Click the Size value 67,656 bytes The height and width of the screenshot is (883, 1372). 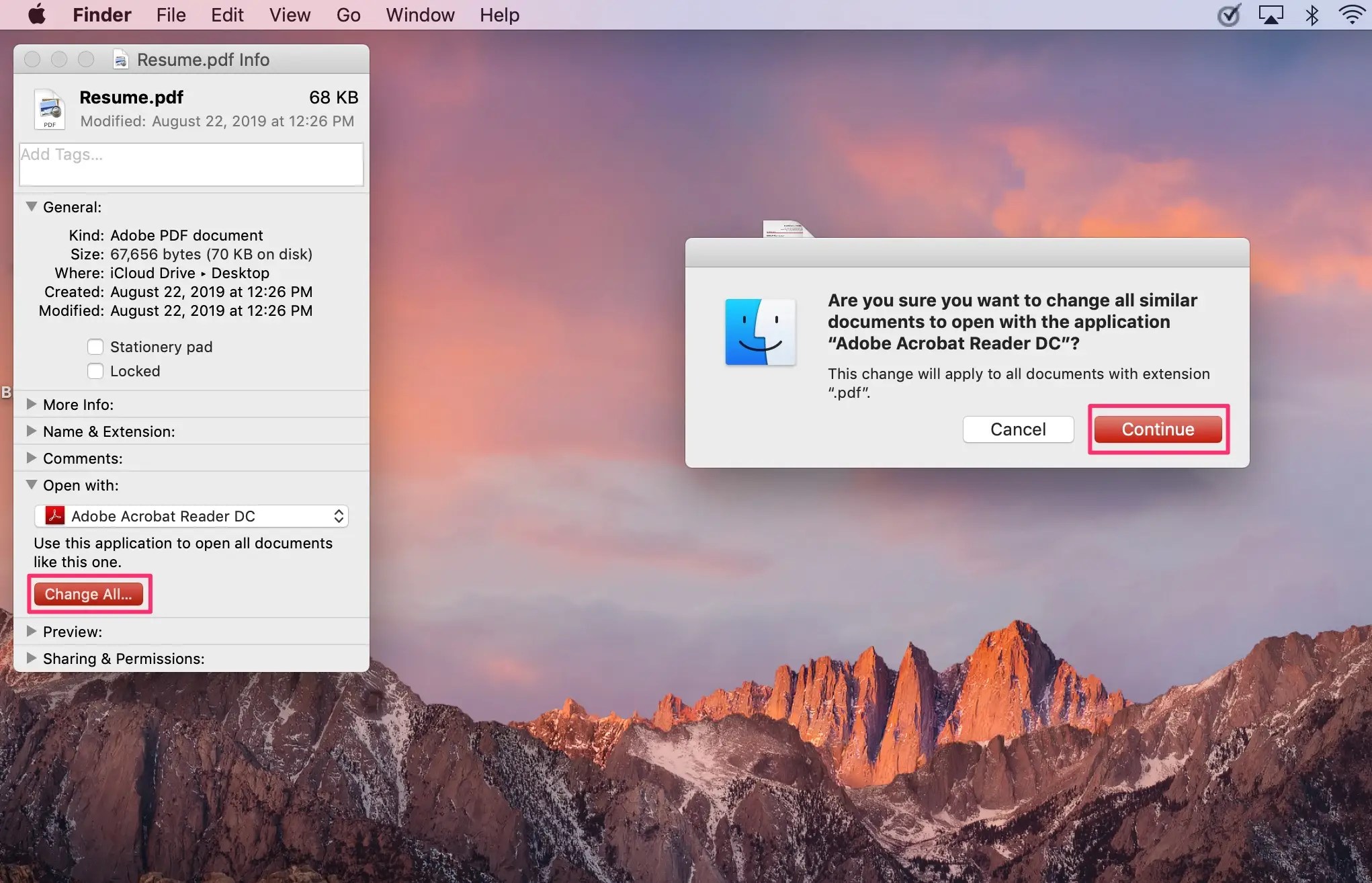pos(211,254)
